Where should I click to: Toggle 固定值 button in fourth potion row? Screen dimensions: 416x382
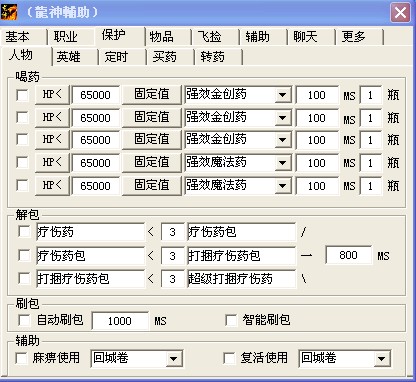pos(152,162)
